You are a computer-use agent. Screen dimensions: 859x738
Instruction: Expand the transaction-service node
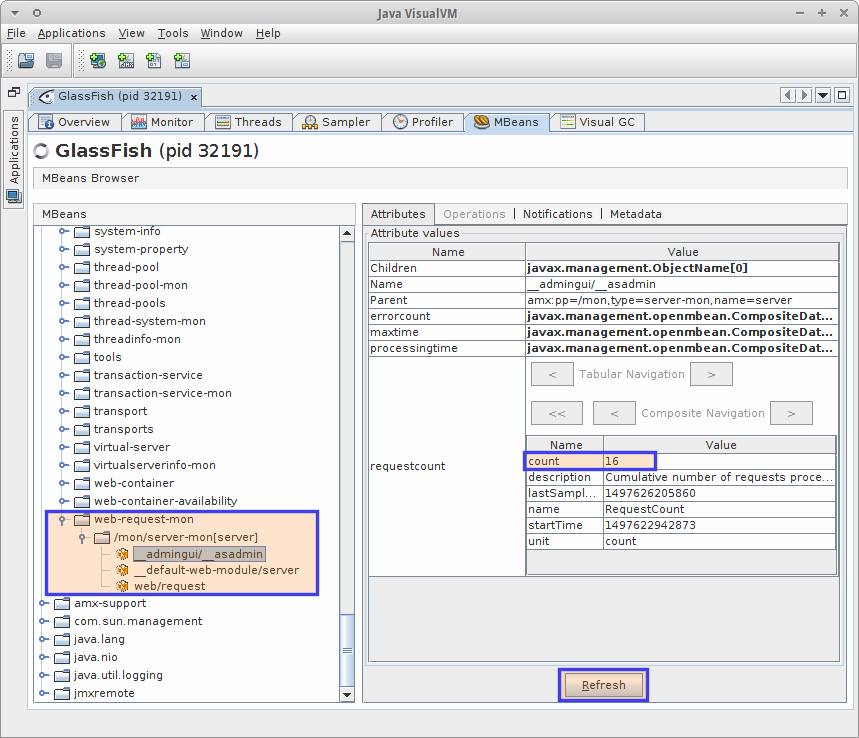click(64, 375)
